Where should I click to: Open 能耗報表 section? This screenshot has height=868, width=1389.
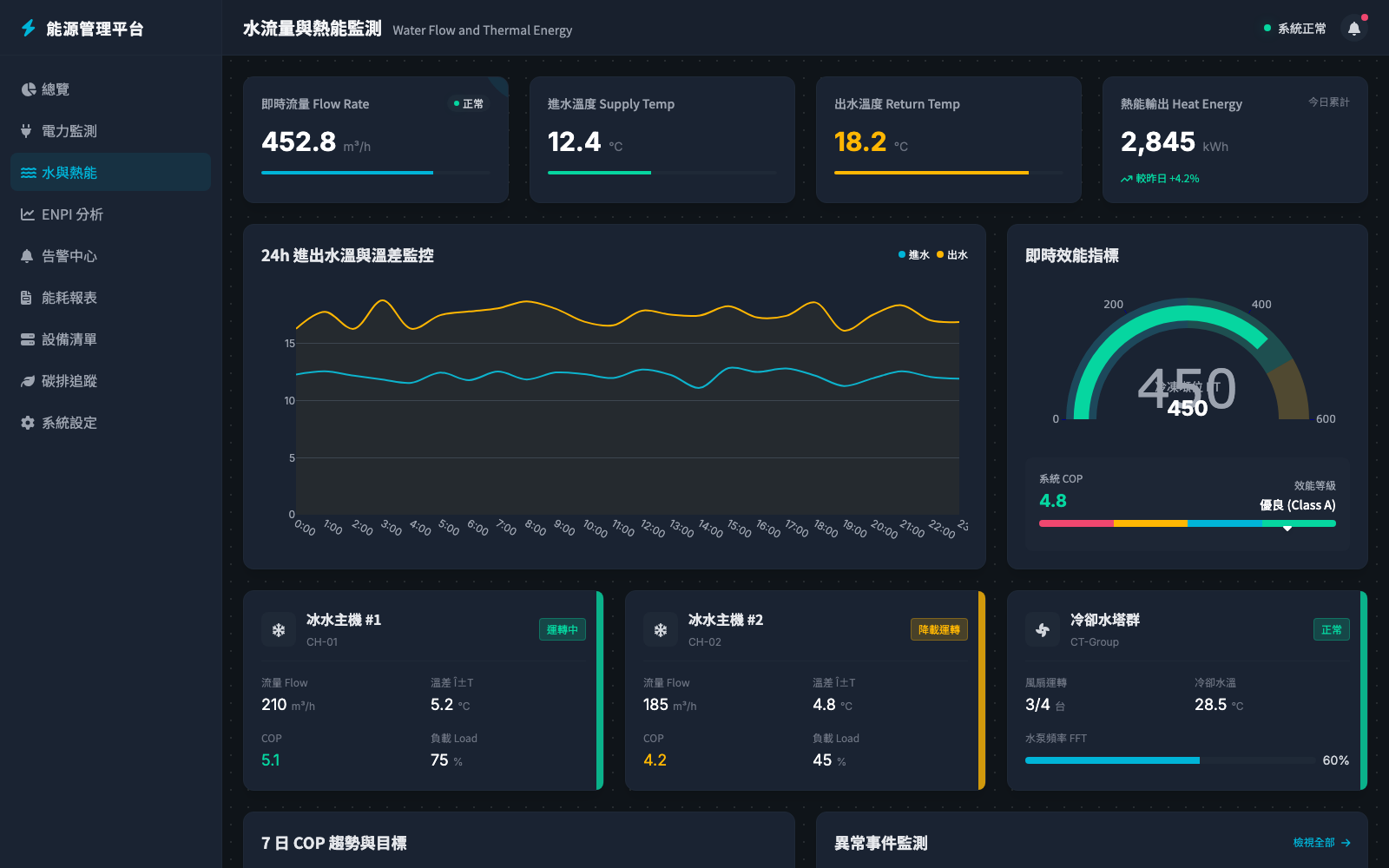pyautogui.click(x=111, y=298)
